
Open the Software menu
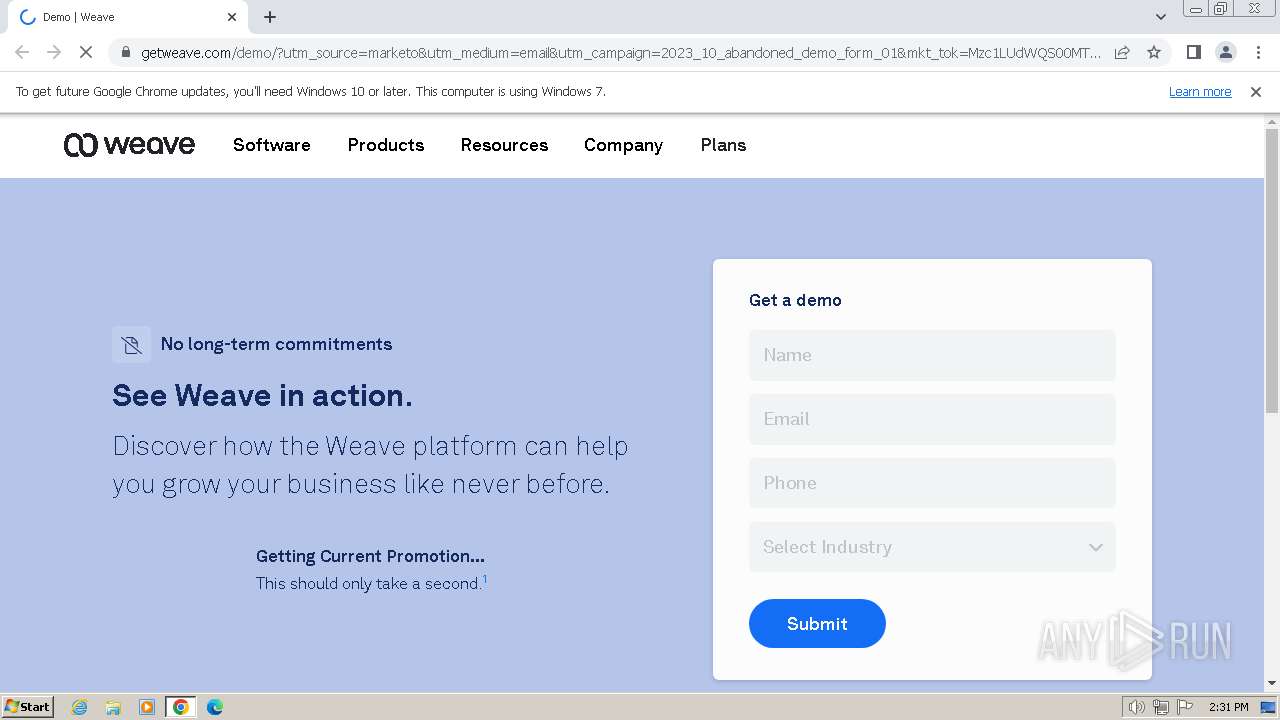[x=272, y=145]
